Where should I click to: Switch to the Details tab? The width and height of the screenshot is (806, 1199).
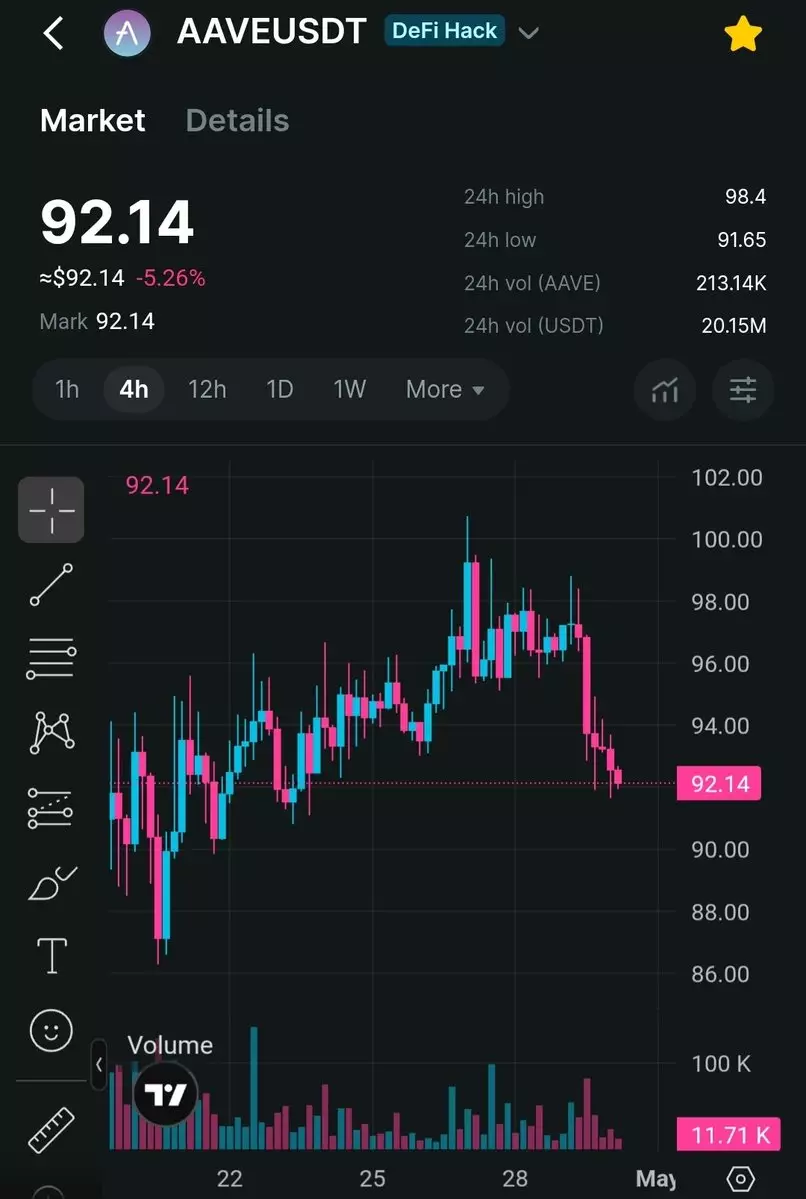[238, 120]
